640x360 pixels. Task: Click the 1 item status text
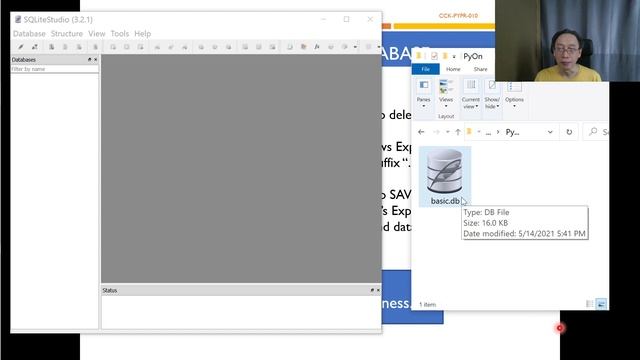(427, 304)
